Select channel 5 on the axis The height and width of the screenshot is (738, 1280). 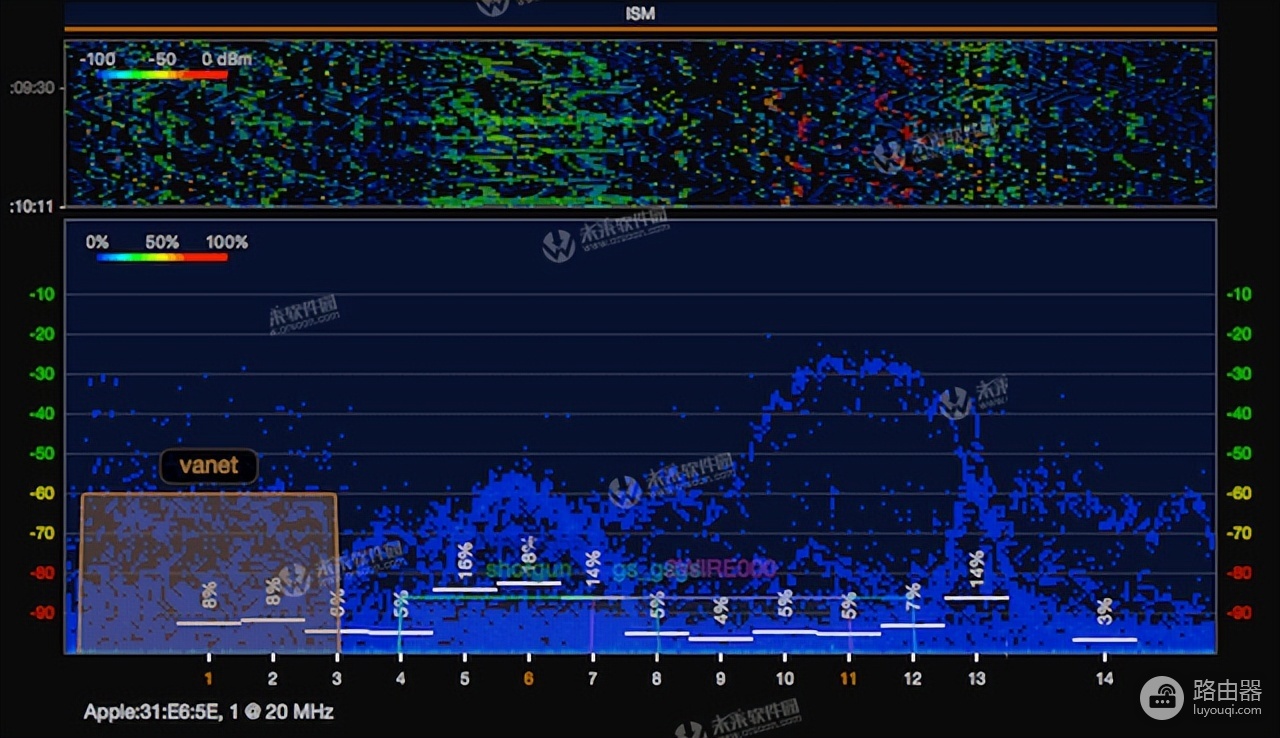[464, 679]
